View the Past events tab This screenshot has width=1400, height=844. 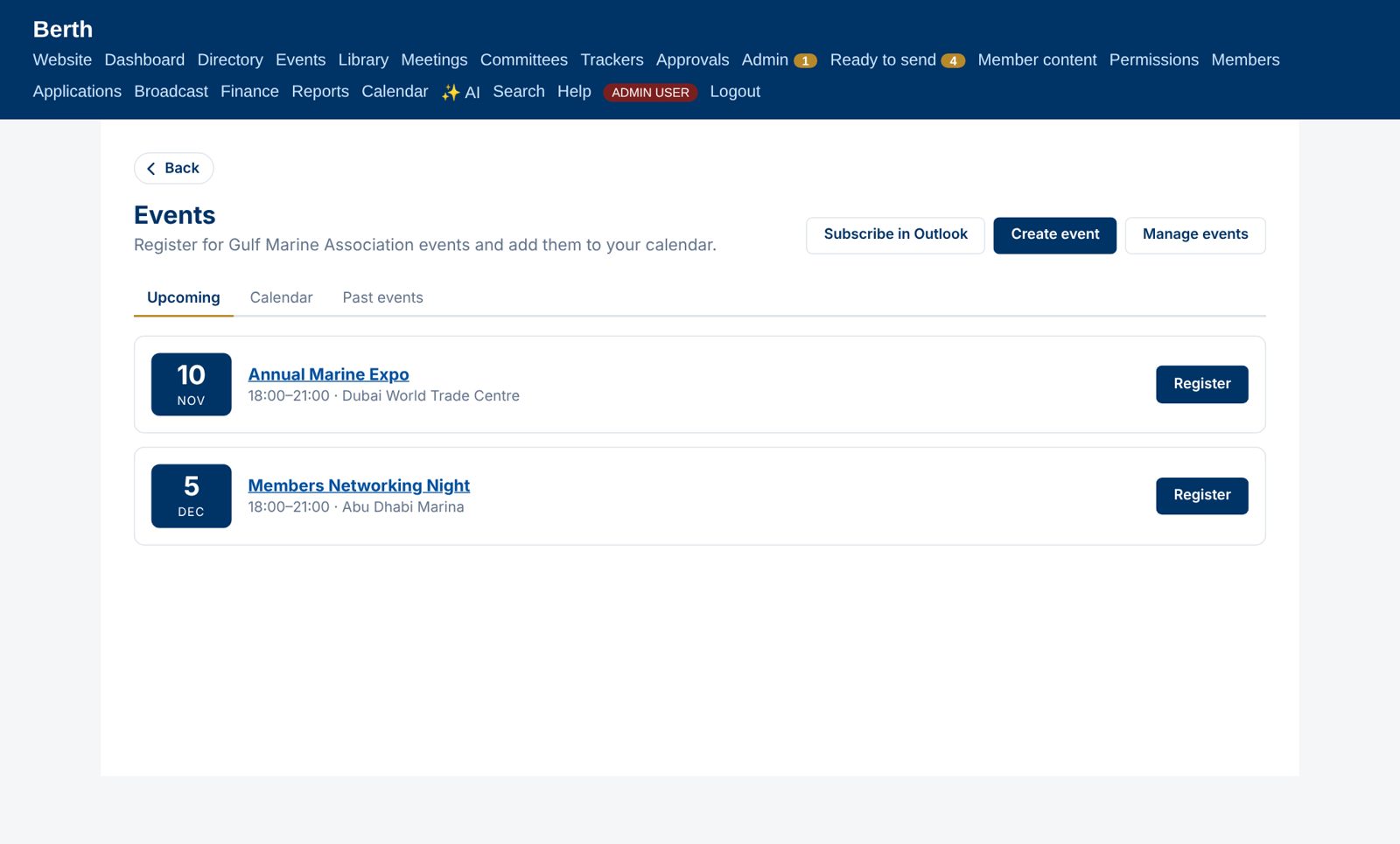[x=382, y=297]
